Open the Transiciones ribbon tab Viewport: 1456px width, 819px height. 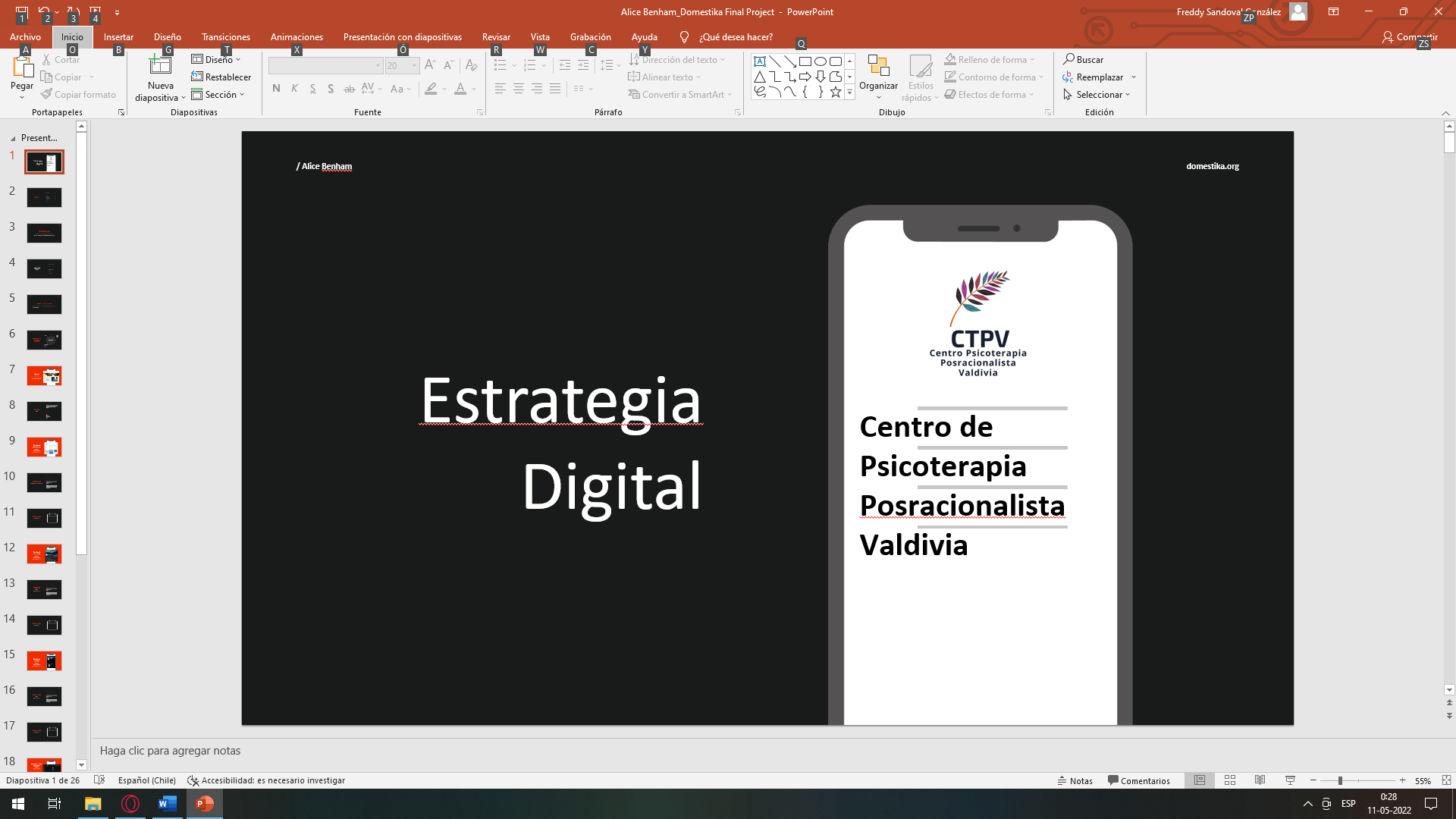pos(225,37)
